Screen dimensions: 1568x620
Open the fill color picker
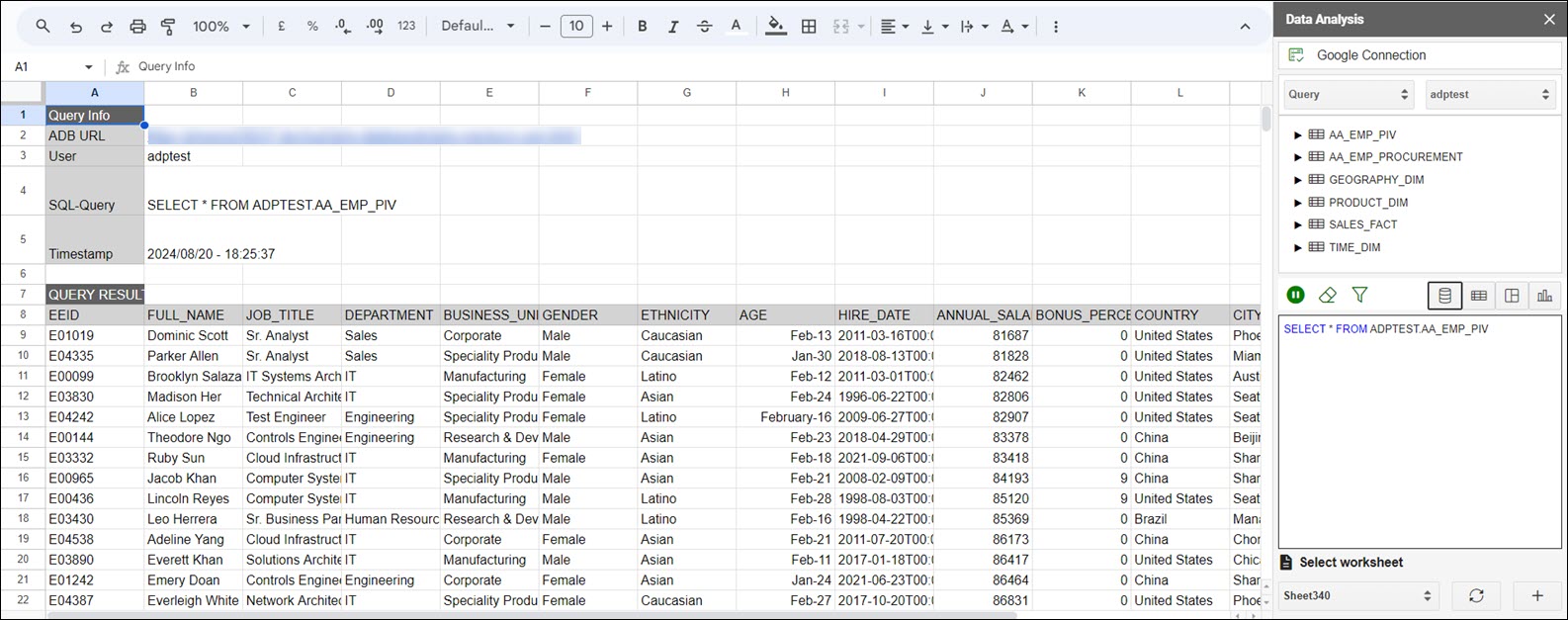click(x=776, y=27)
